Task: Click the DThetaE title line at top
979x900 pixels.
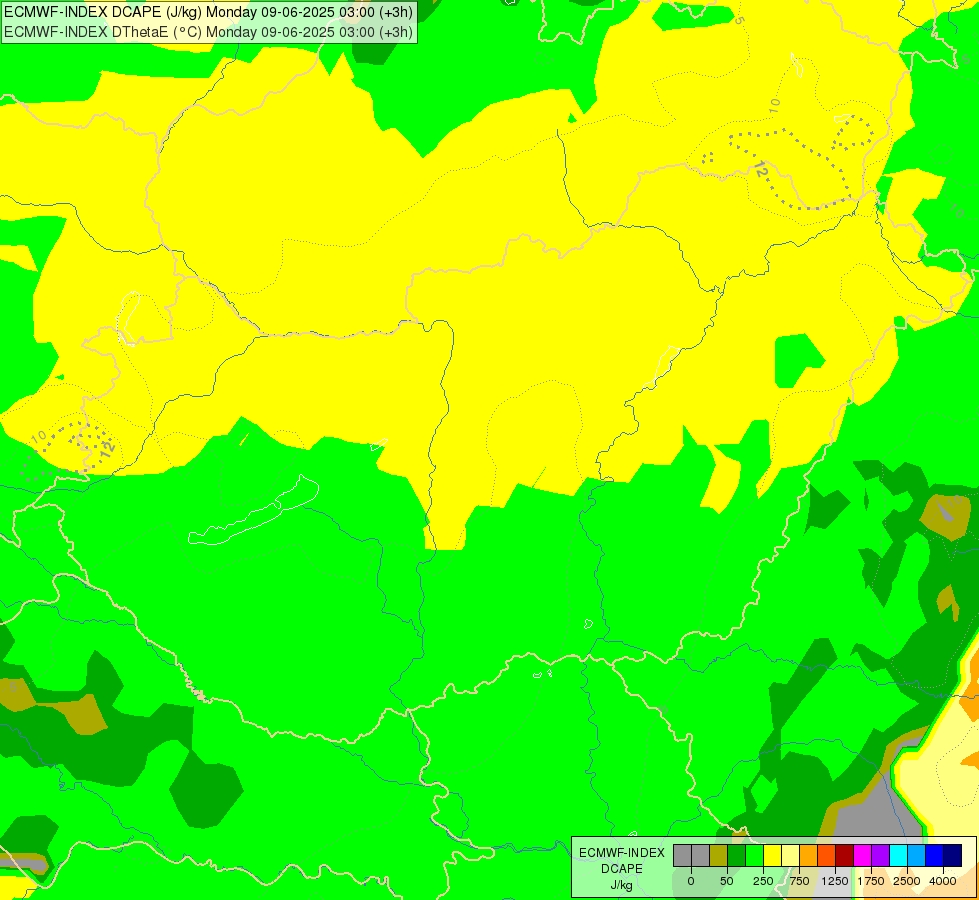Action: pos(209,32)
